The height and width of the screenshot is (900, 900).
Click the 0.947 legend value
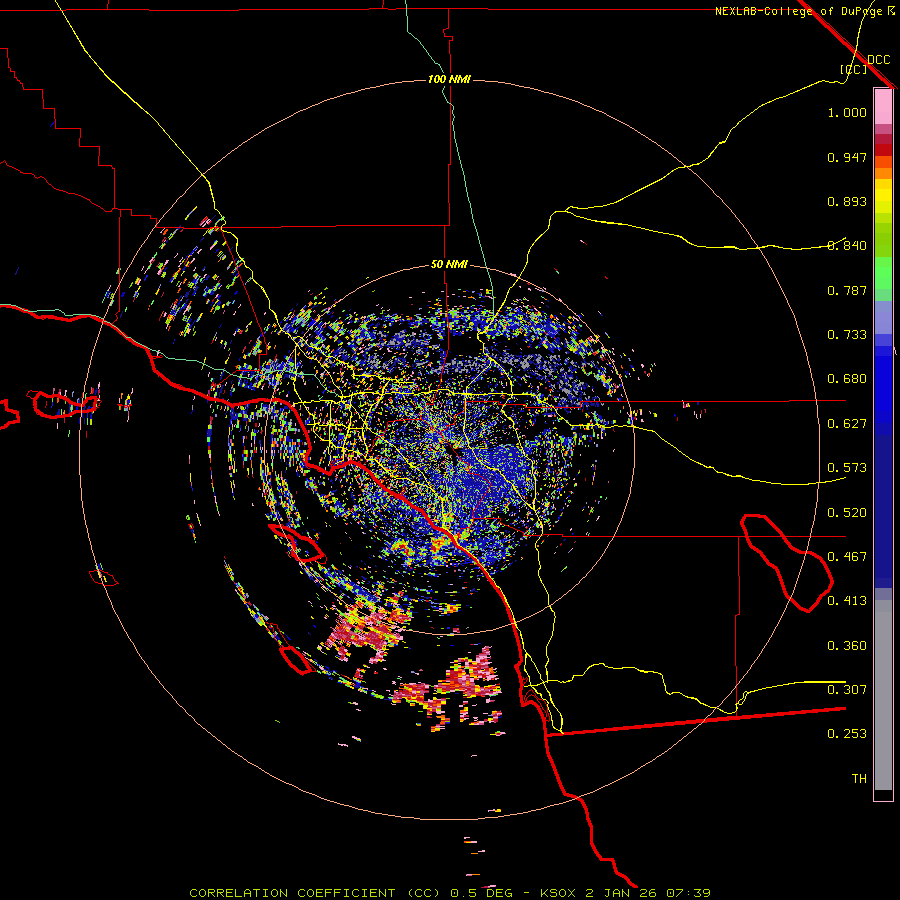(x=847, y=157)
